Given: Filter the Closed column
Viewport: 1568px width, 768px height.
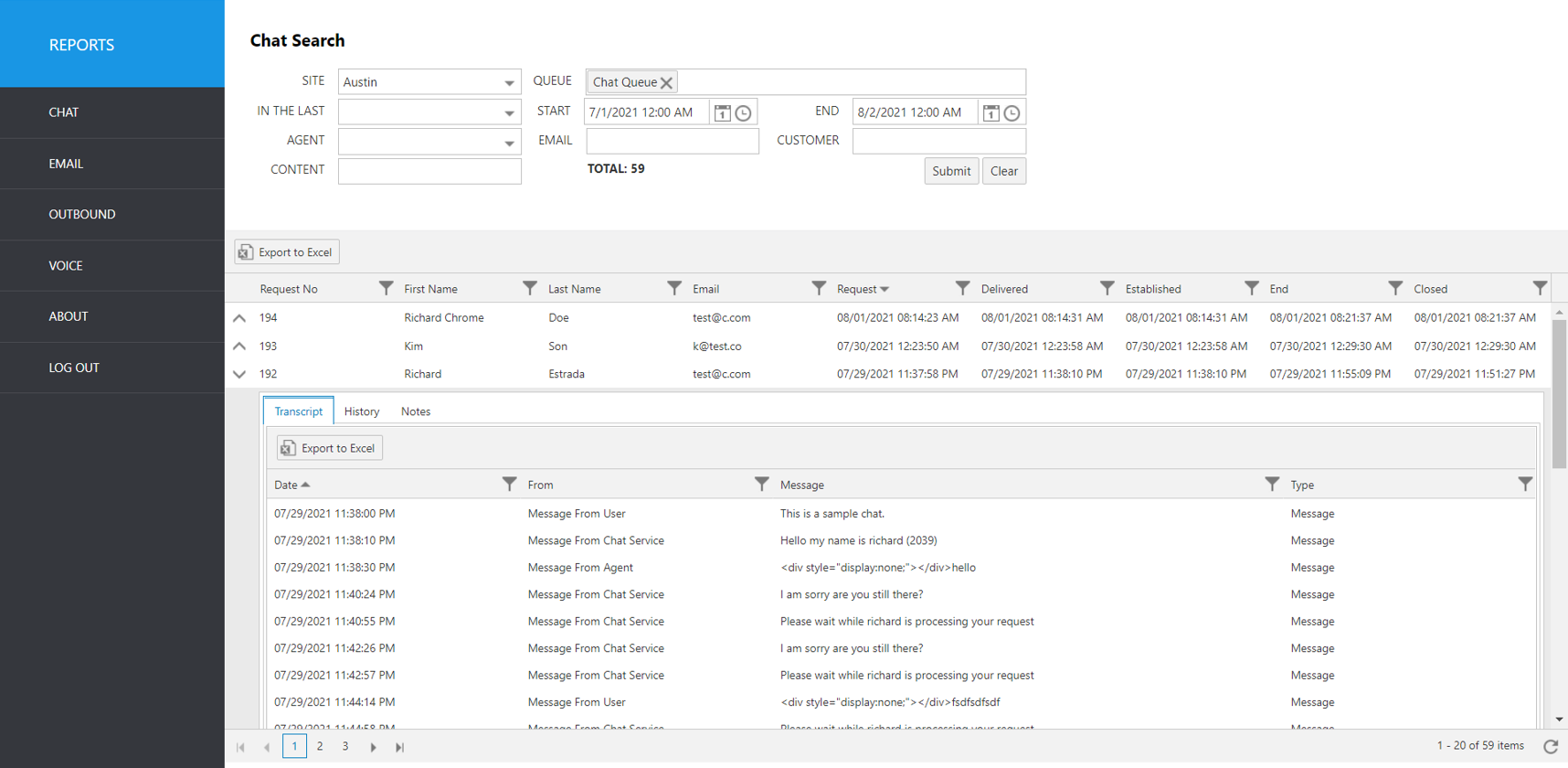Looking at the screenshot, I should point(1540,288).
